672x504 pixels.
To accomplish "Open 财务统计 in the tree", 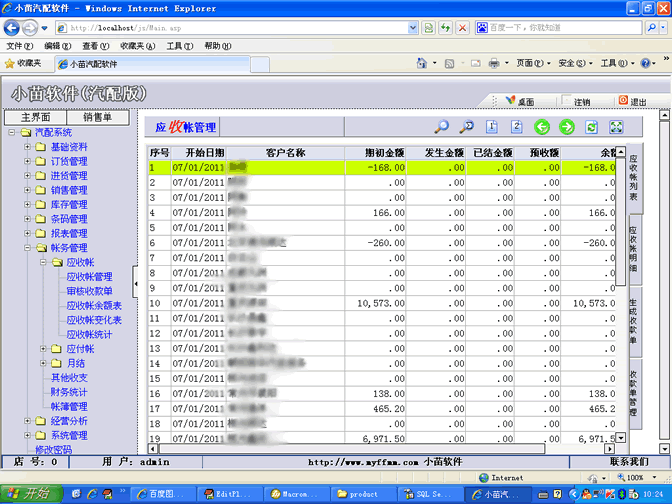I will pyautogui.click(x=69, y=392).
